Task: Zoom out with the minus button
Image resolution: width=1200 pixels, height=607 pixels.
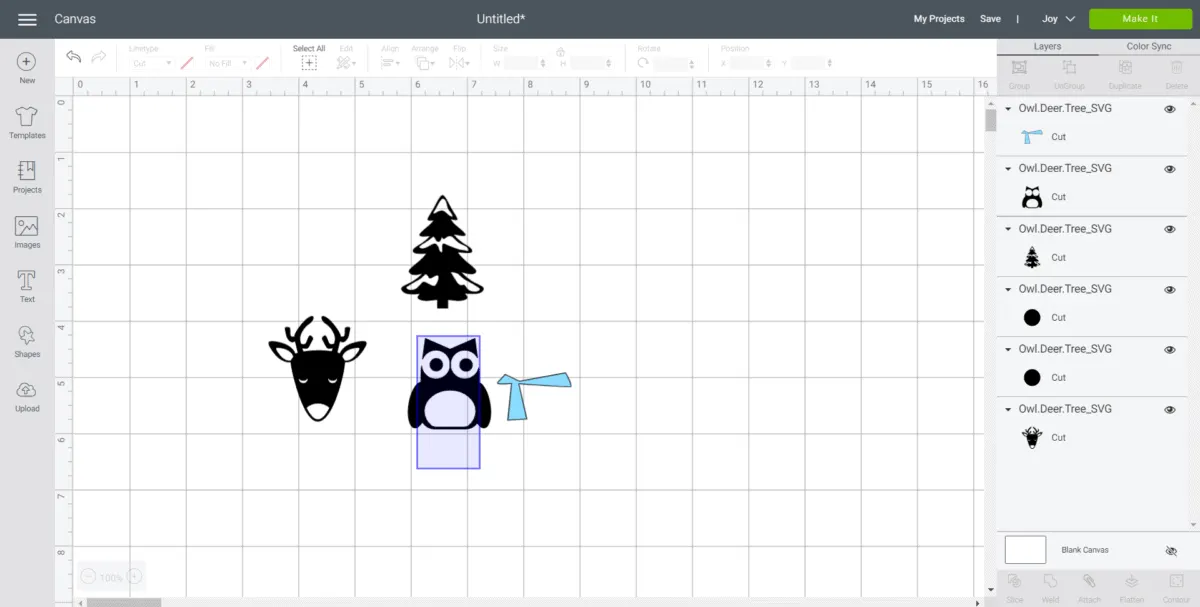Action: tap(88, 577)
